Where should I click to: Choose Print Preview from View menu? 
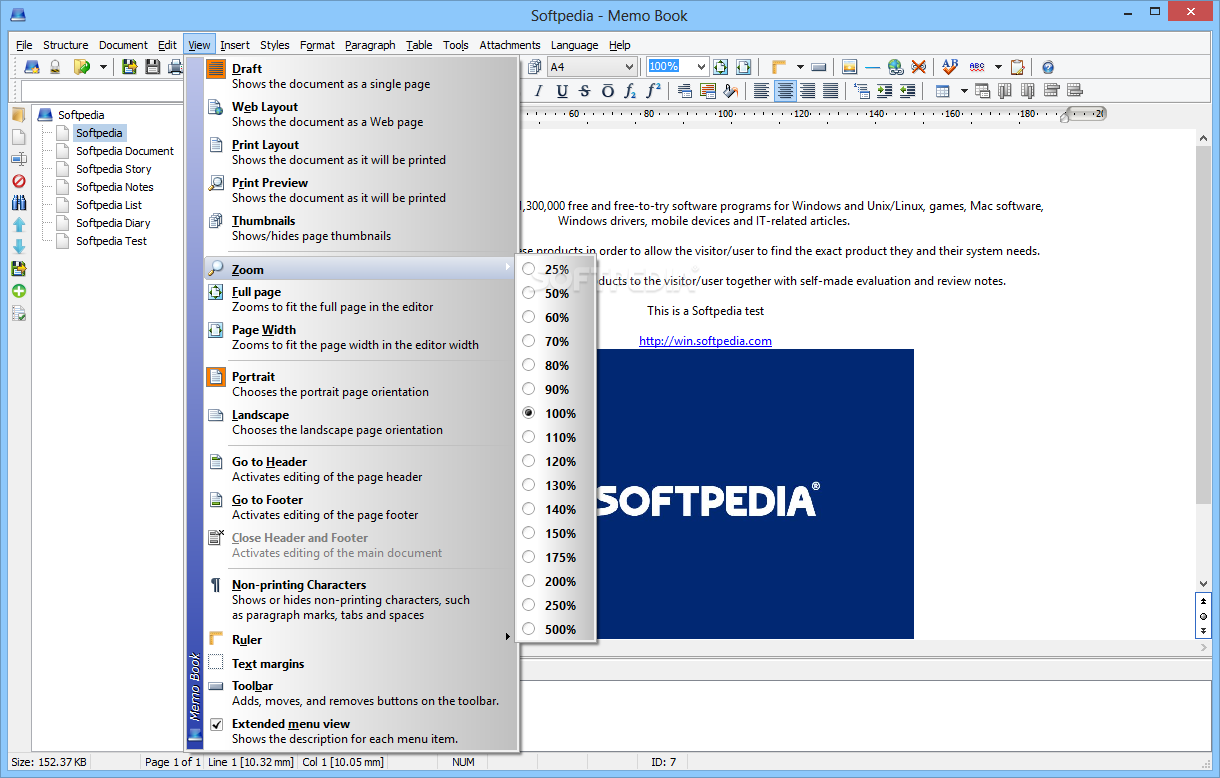(359, 190)
